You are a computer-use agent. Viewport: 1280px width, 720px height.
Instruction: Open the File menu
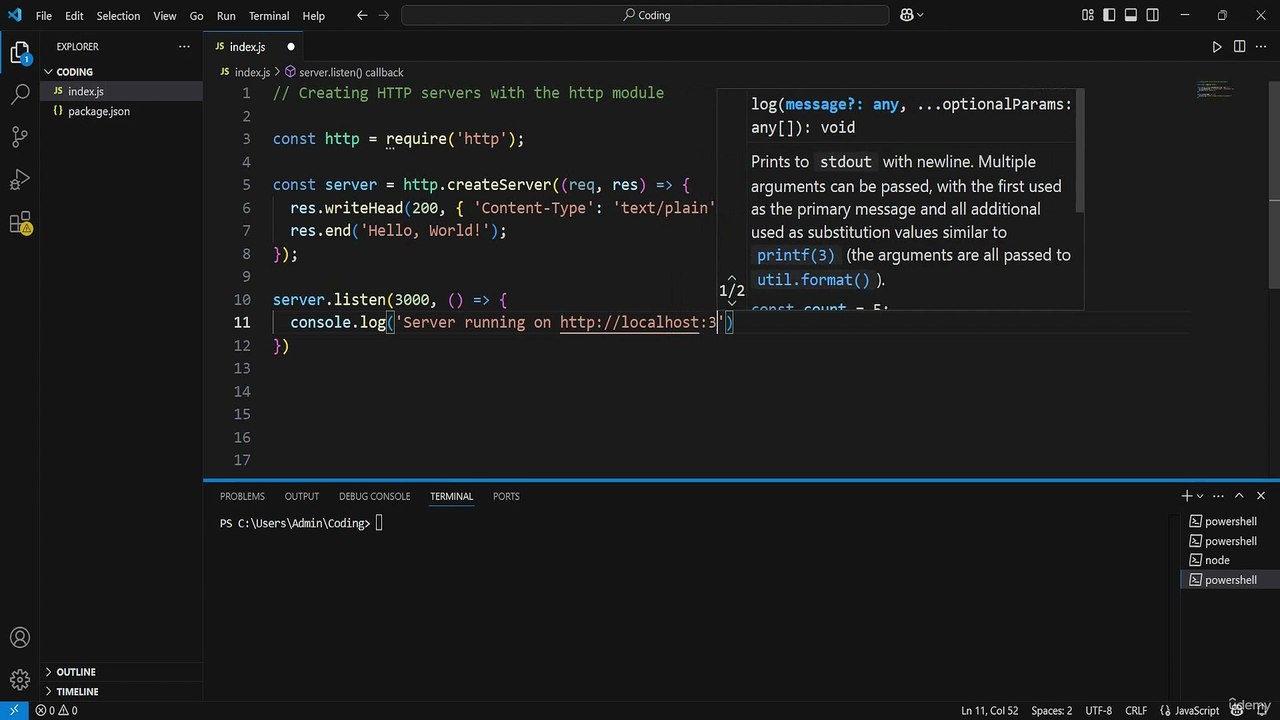[x=44, y=16]
